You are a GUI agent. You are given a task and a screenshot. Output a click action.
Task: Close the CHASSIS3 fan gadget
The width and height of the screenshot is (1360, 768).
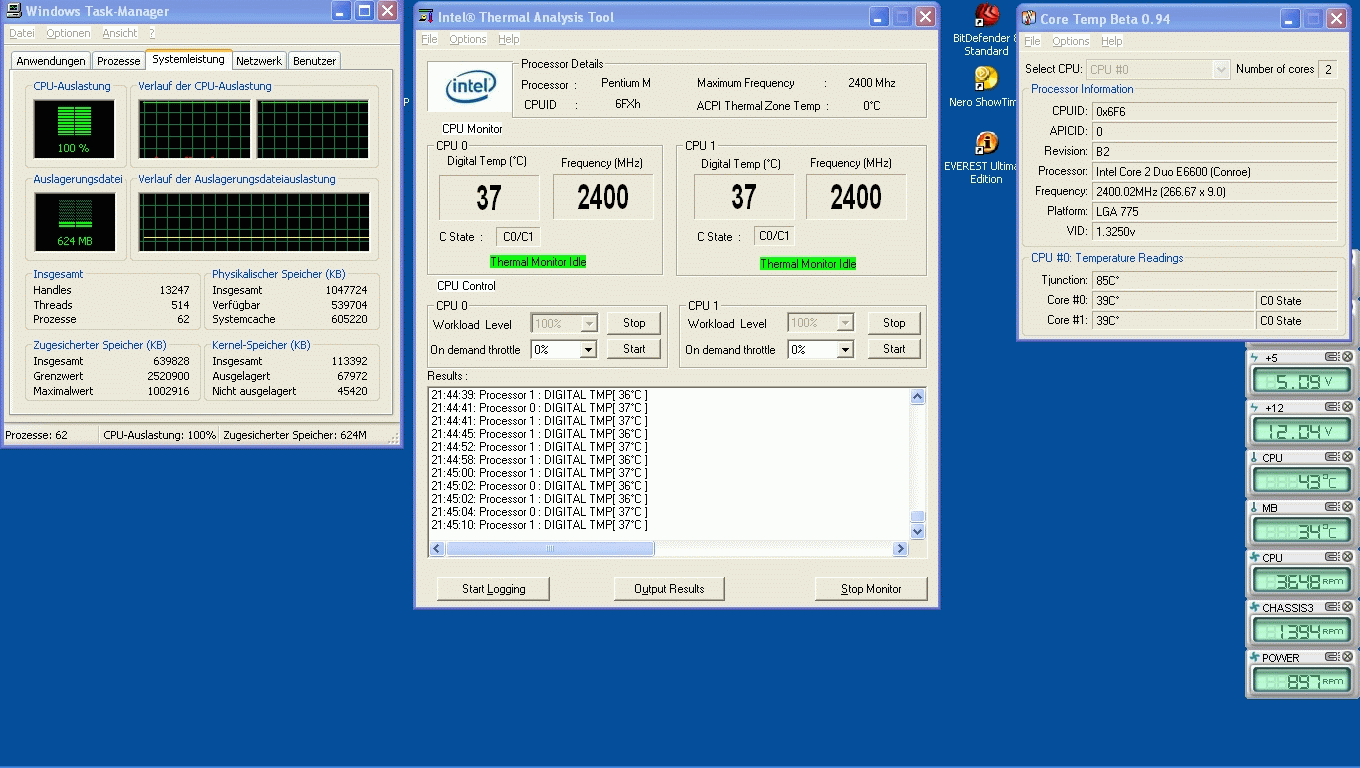(x=1347, y=607)
